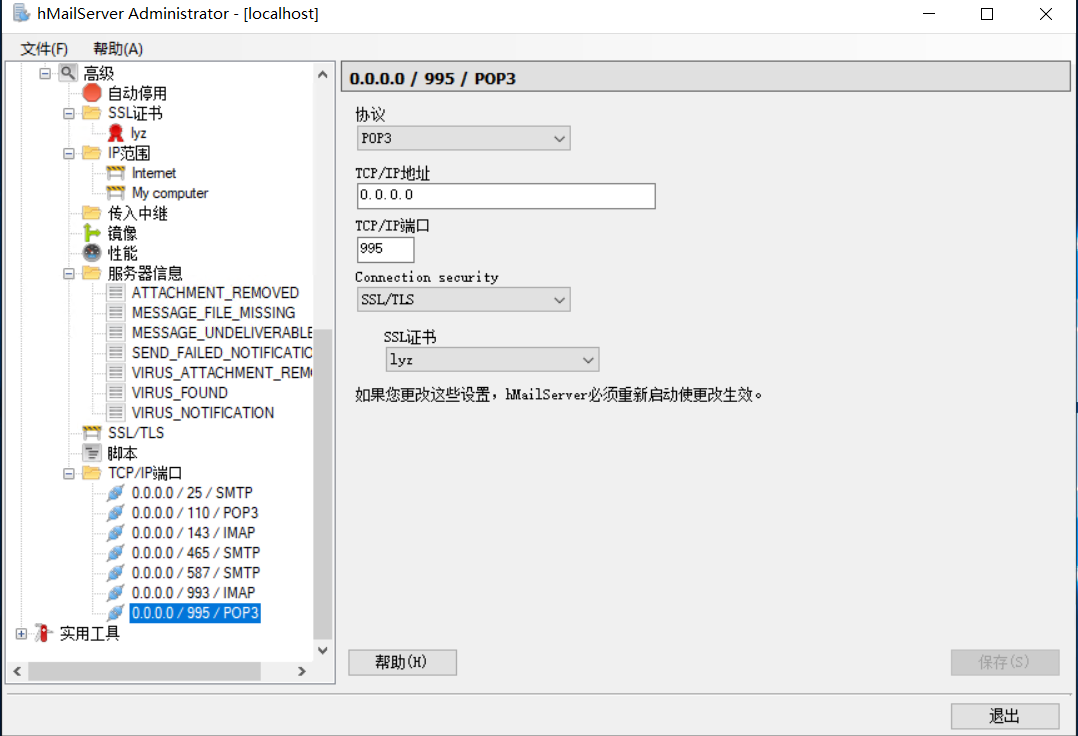The height and width of the screenshot is (736, 1078).
Task: Click inside the TCP/IP地址 input field
Action: [x=505, y=196]
